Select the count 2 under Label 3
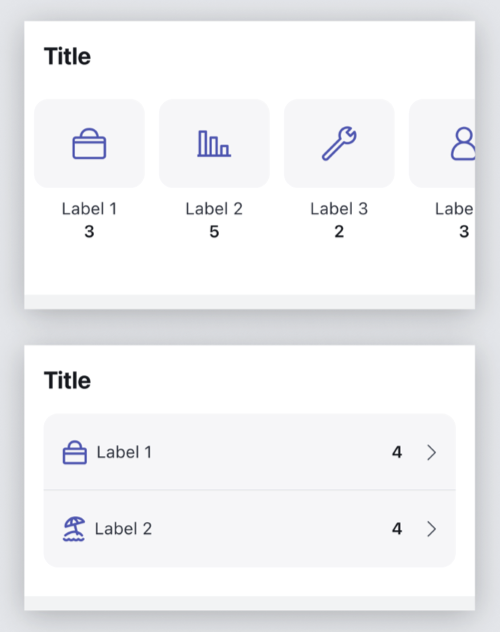The height and width of the screenshot is (632, 500). (x=339, y=232)
